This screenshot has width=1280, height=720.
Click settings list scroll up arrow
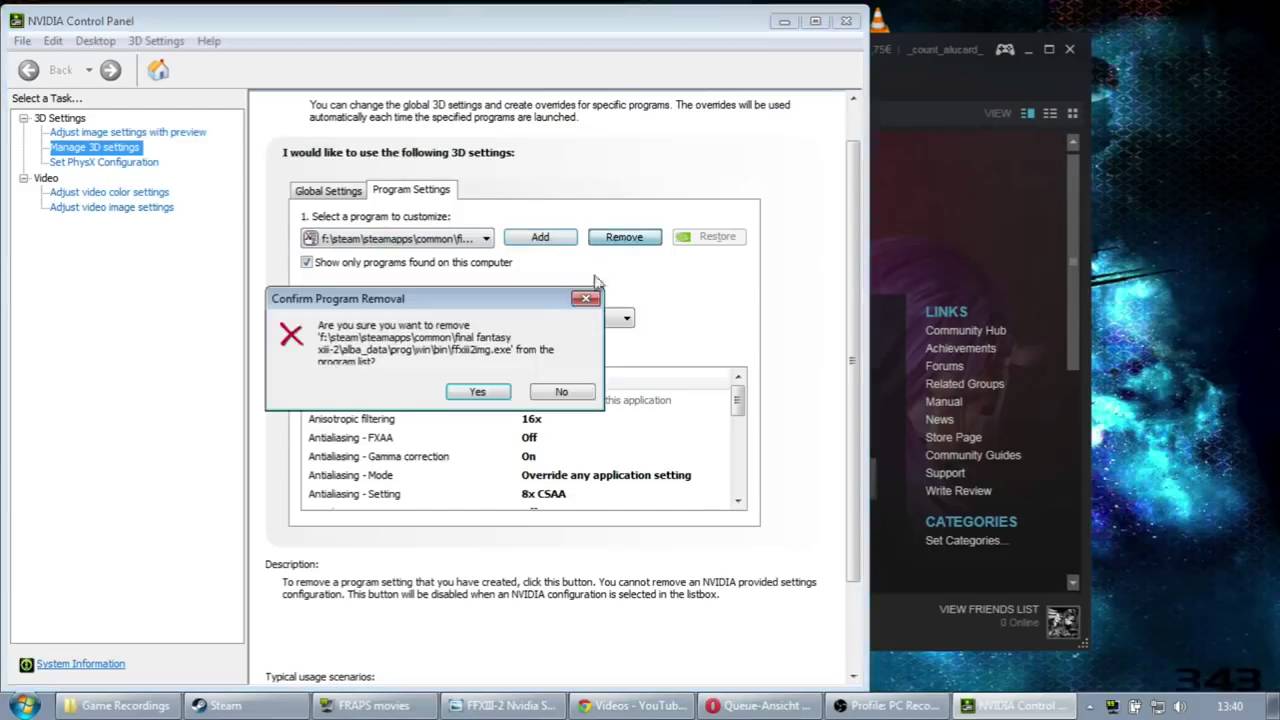coord(738,377)
